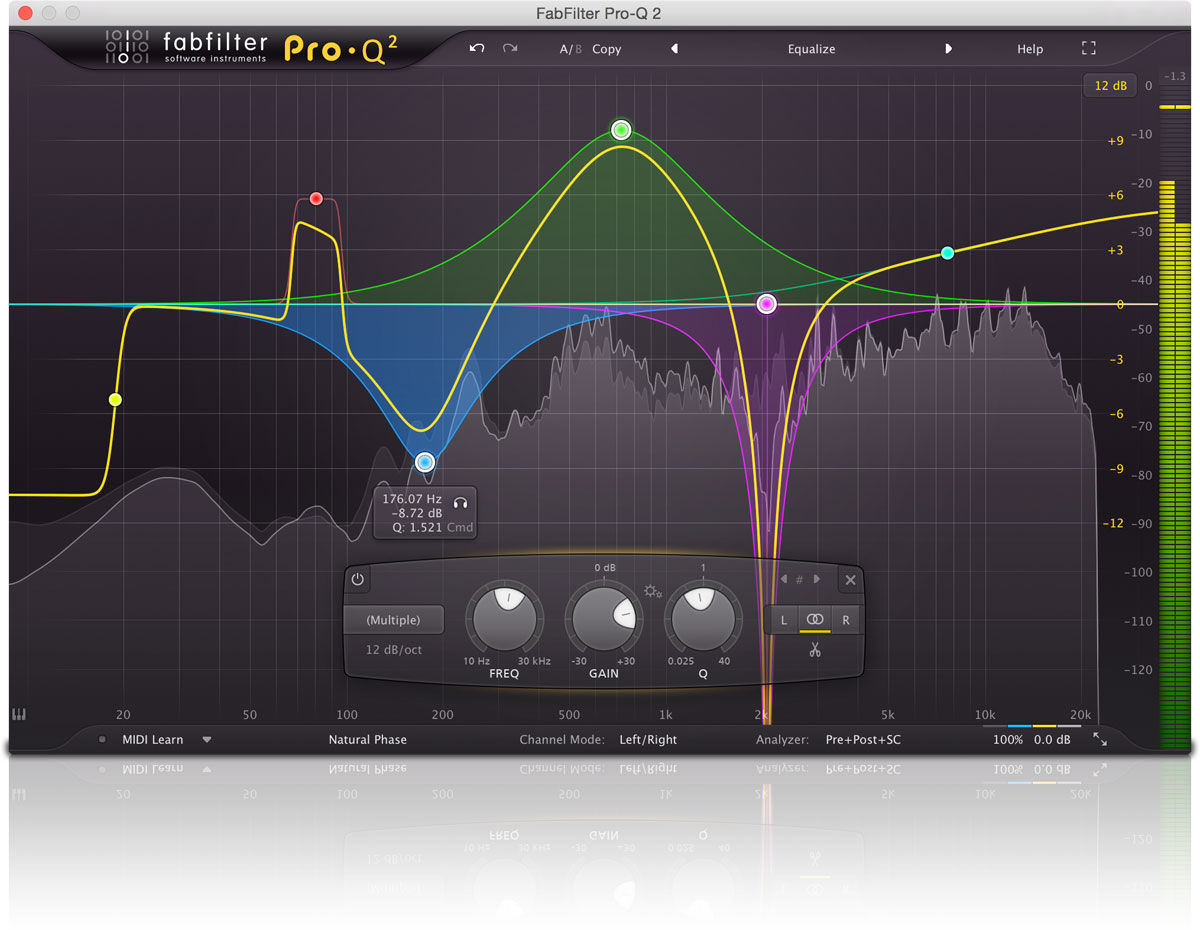The width and height of the screenshot is (1200, 930).
Task: Click the resize window arrows icon
Action: (1100, 739)
